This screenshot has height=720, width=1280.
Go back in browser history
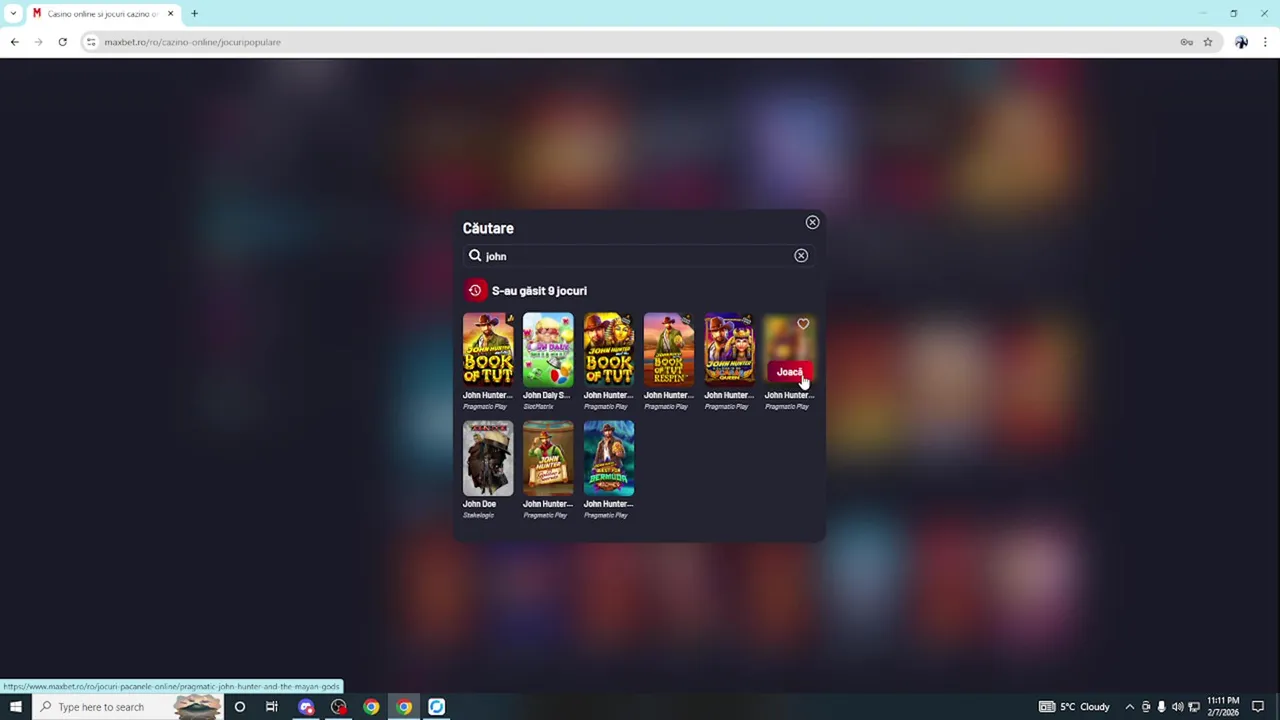tap(14, 42)
